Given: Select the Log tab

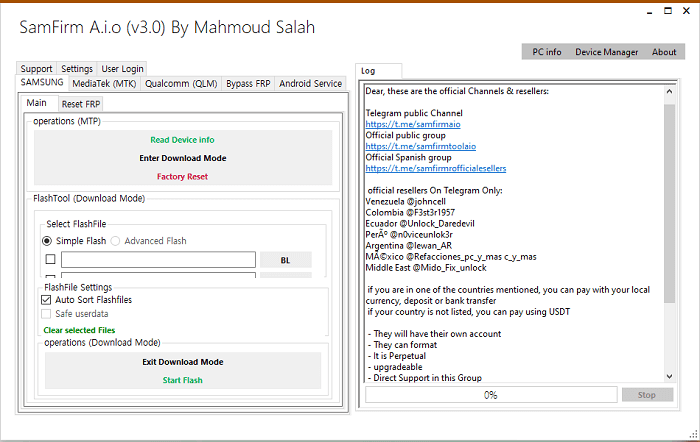Looking at the screenshot, I should (379, 71).
